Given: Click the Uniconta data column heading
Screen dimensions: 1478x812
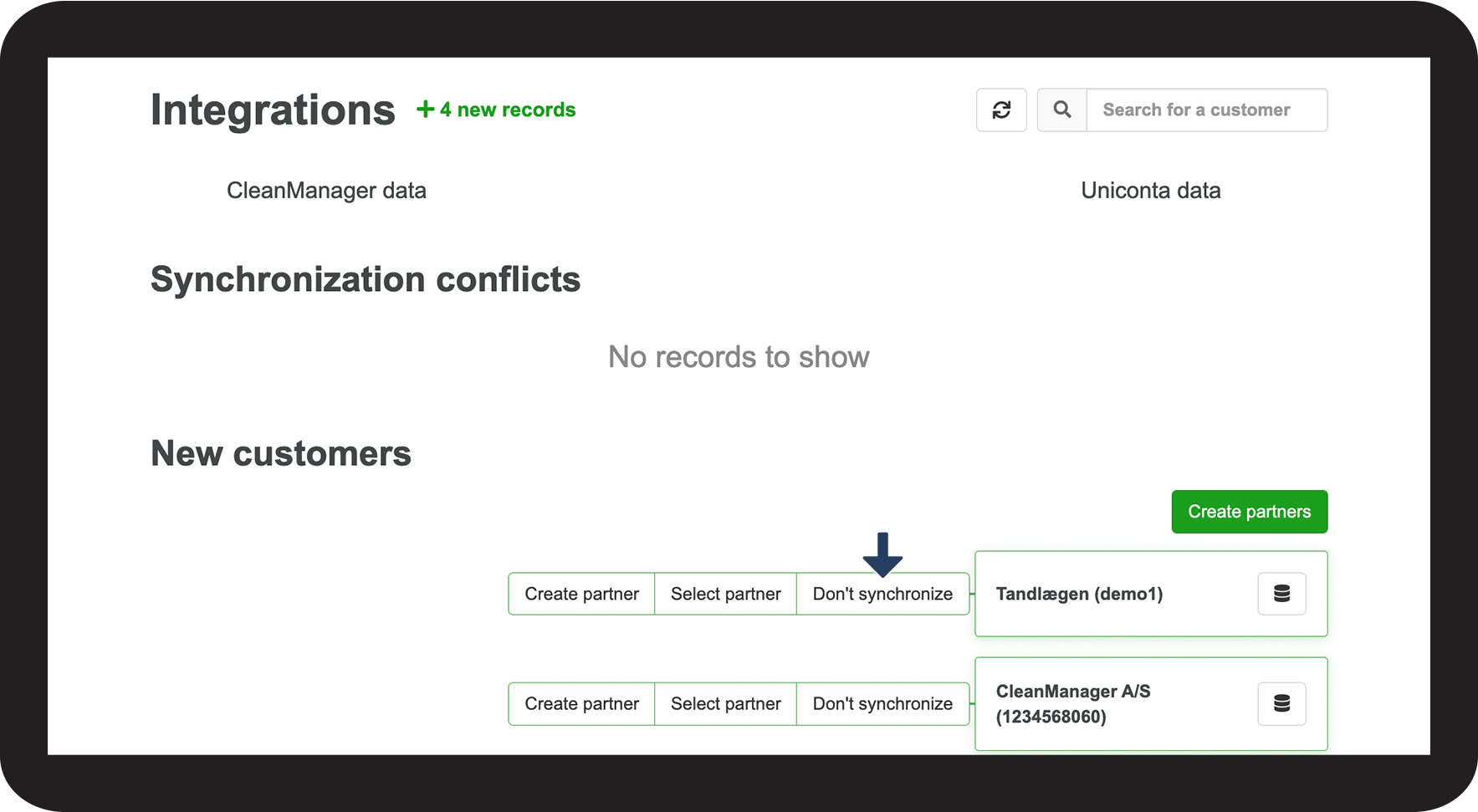Looking at the screenshot, I should [1151, 191].
